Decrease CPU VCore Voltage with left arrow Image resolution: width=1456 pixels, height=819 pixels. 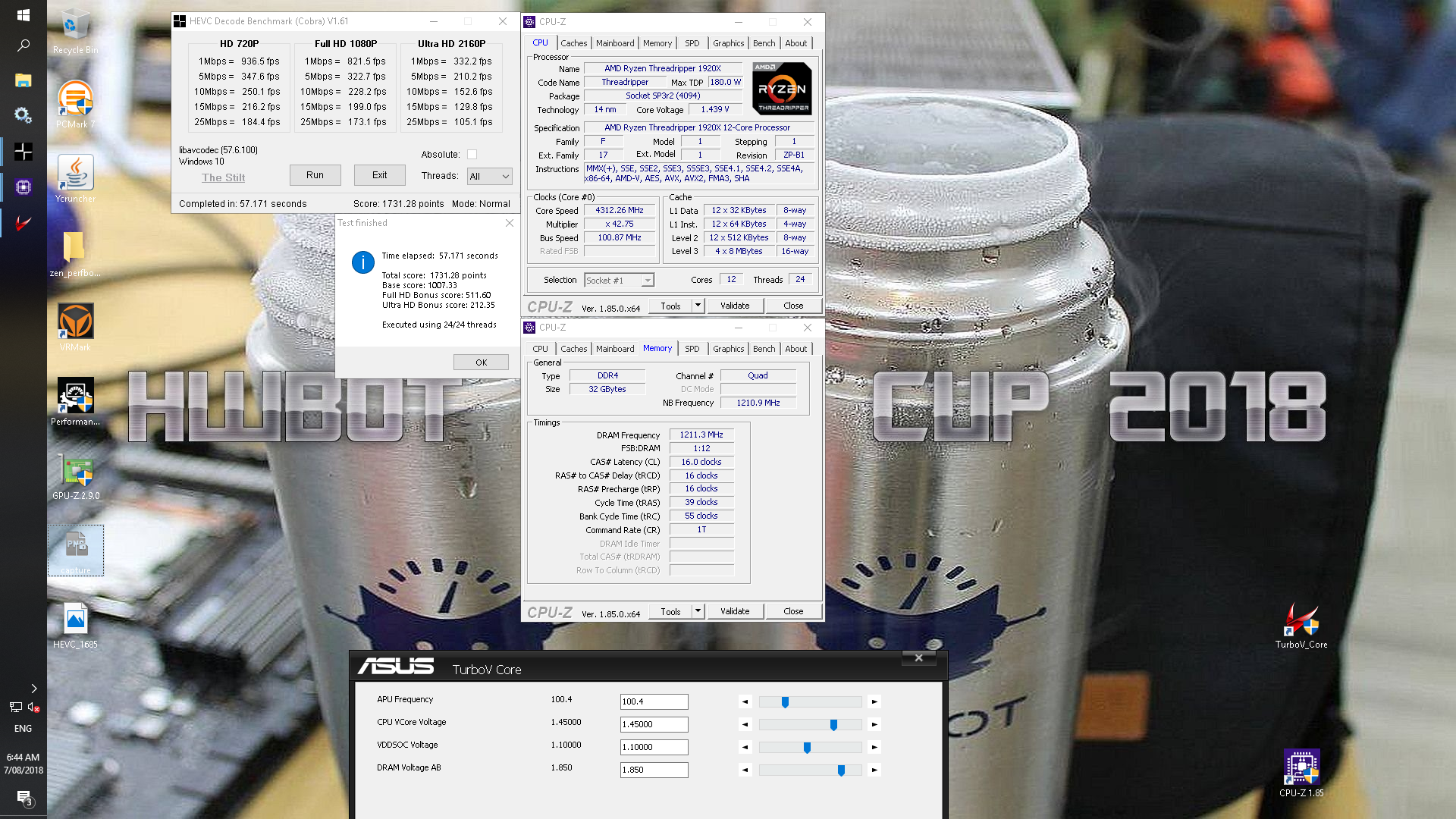[x=745, y=725]
